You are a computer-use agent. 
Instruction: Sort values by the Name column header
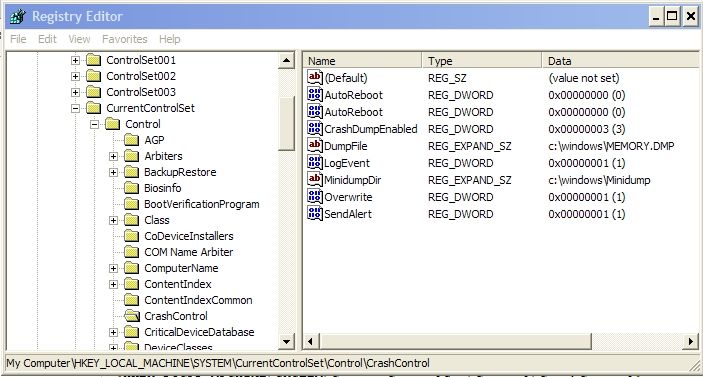click(x=362, y=61)
